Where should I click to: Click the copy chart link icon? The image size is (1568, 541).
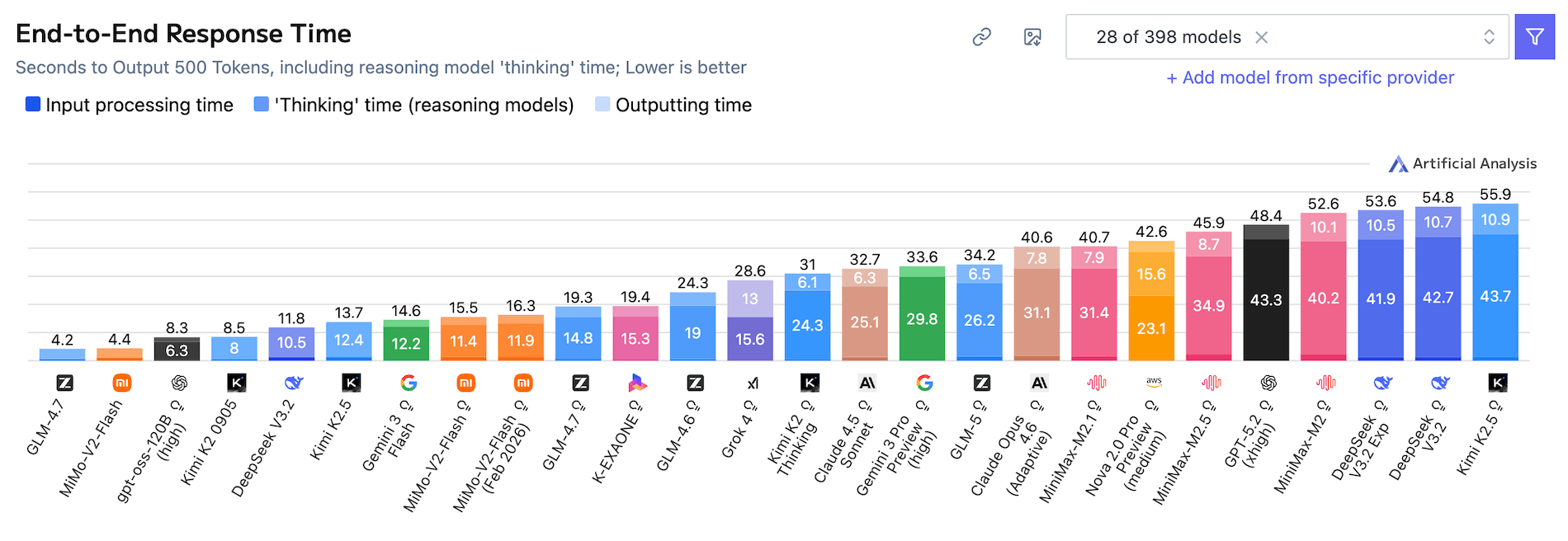(x=981, y=37)
